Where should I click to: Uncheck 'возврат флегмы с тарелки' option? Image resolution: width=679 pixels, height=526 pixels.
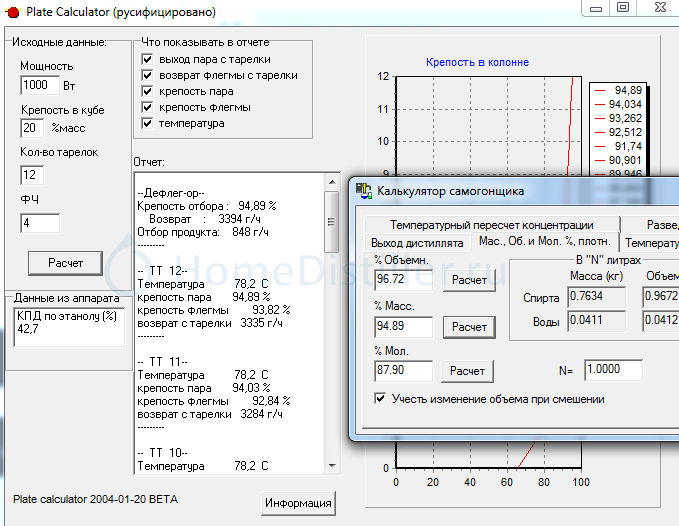click(148, 76)
